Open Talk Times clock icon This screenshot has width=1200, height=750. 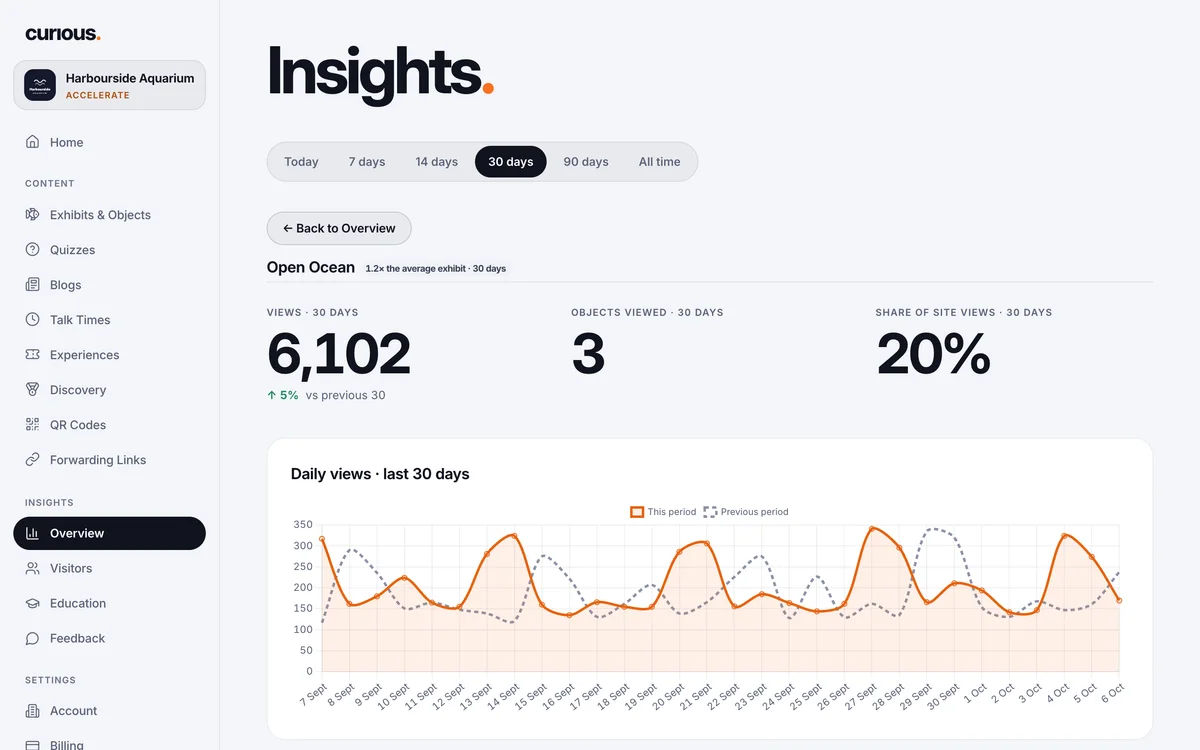(x=33, y=319)
